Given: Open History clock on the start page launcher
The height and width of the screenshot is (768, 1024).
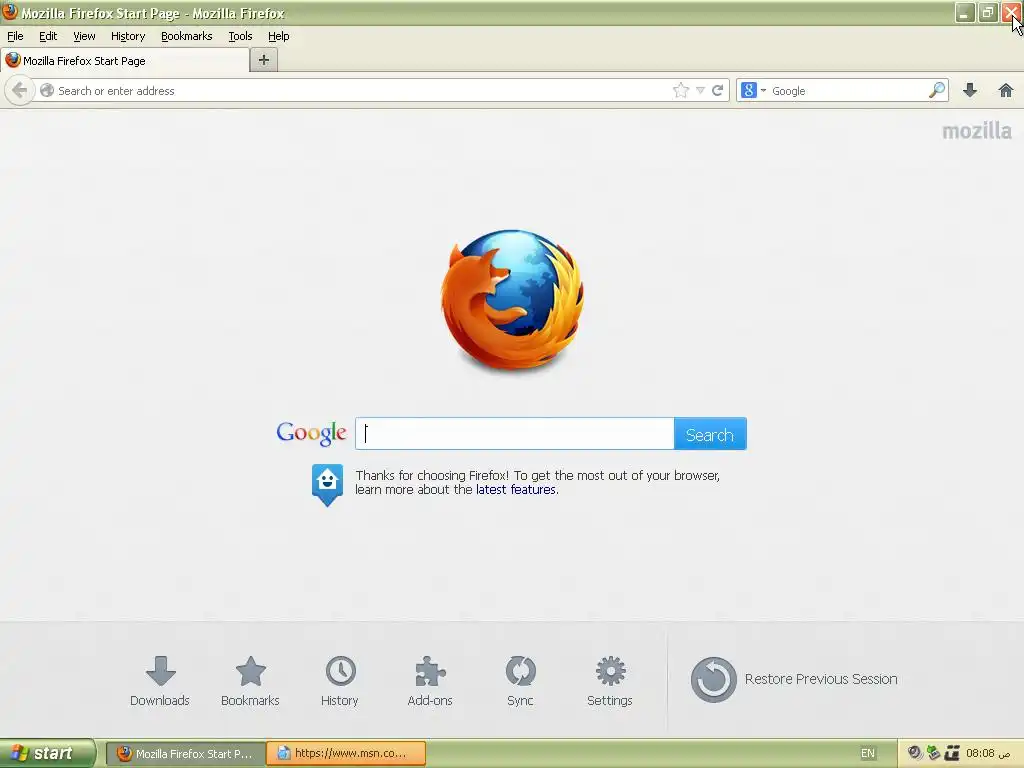Looking at the screenshot, I should [340, 681].
